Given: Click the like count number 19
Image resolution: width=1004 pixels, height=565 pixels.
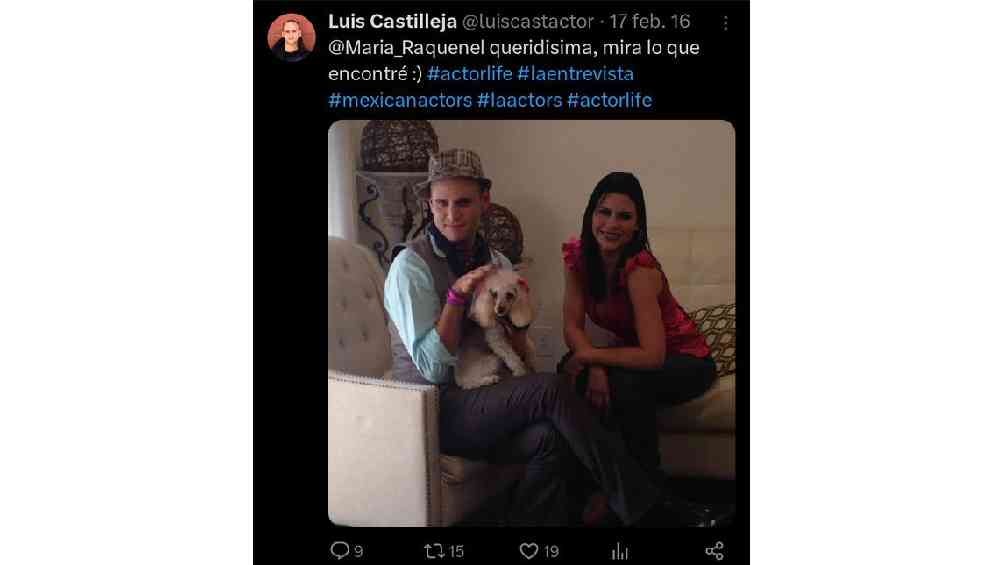Looking at the screenshot, I should [x=551, y=552].
